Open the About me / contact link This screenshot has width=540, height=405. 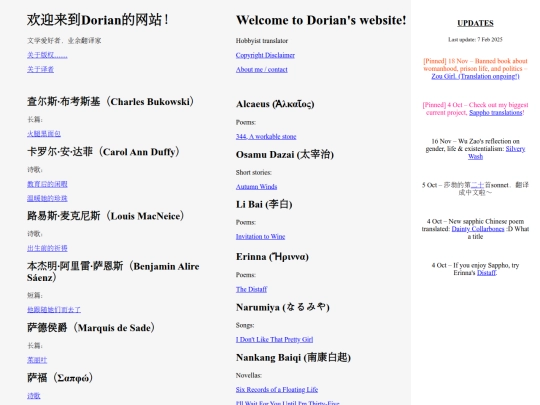click(262, 69)
